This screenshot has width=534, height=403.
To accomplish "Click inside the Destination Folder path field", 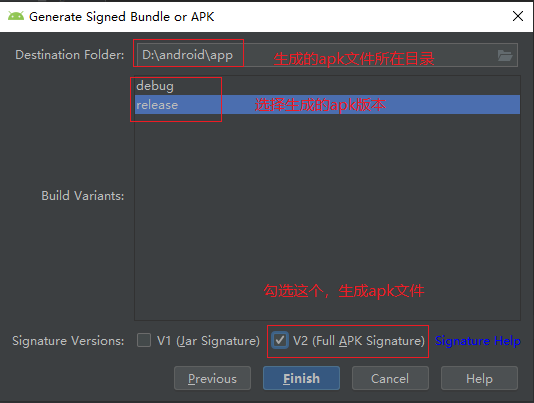I will [x=315, y=55].
